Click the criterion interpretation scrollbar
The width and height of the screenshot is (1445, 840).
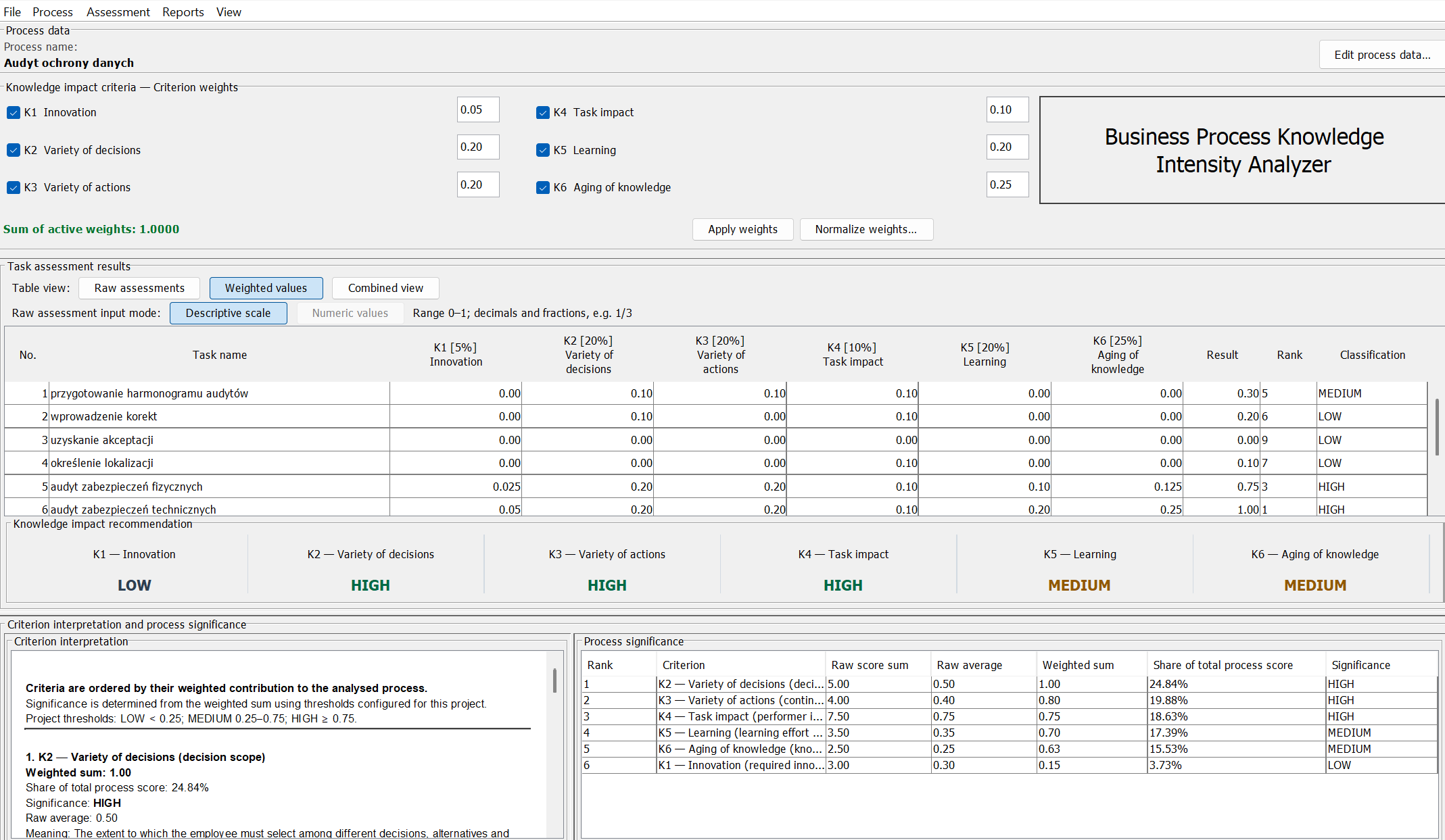(x=554, y=681)
